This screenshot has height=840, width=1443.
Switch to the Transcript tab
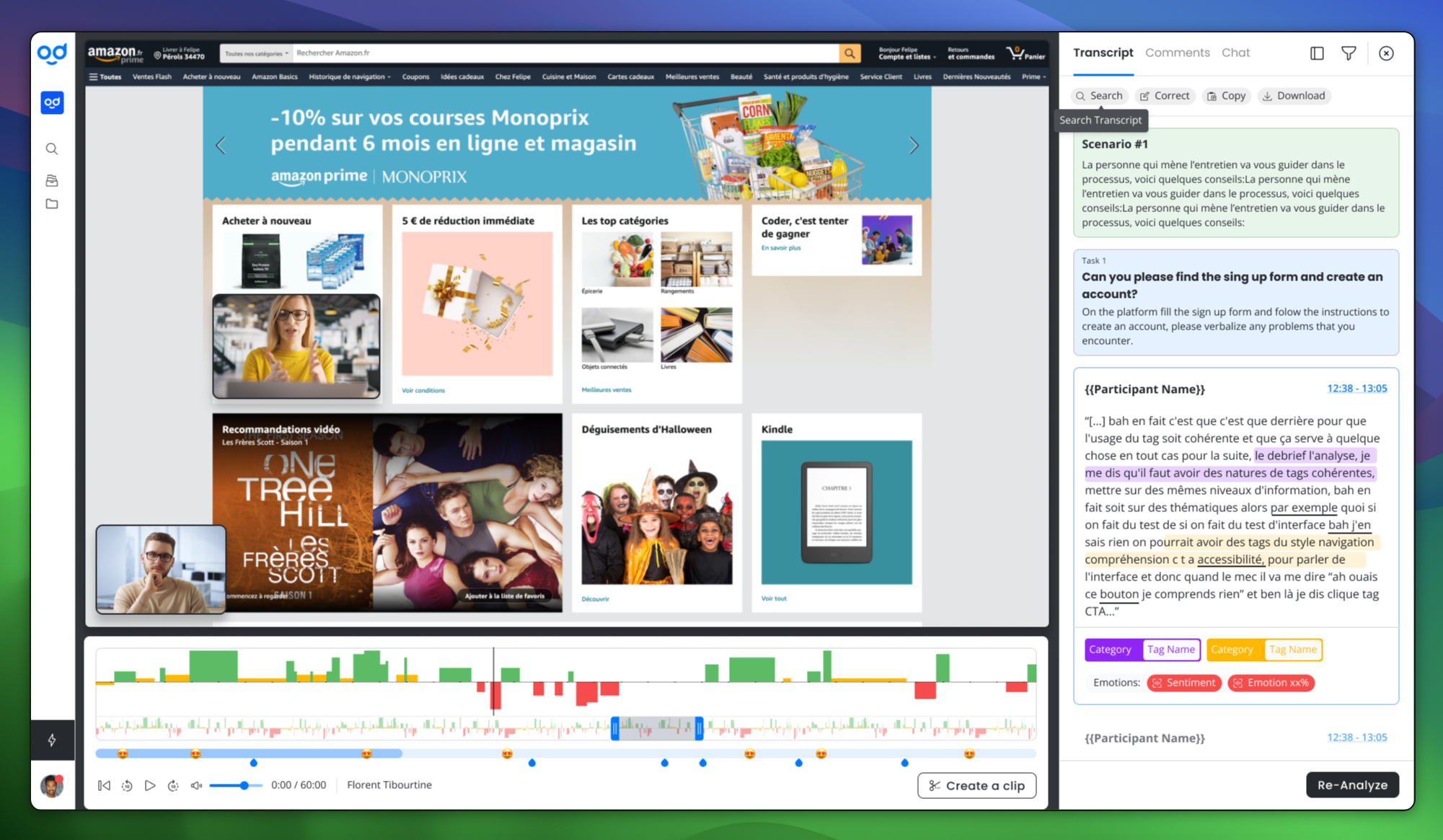[1103, 53]
